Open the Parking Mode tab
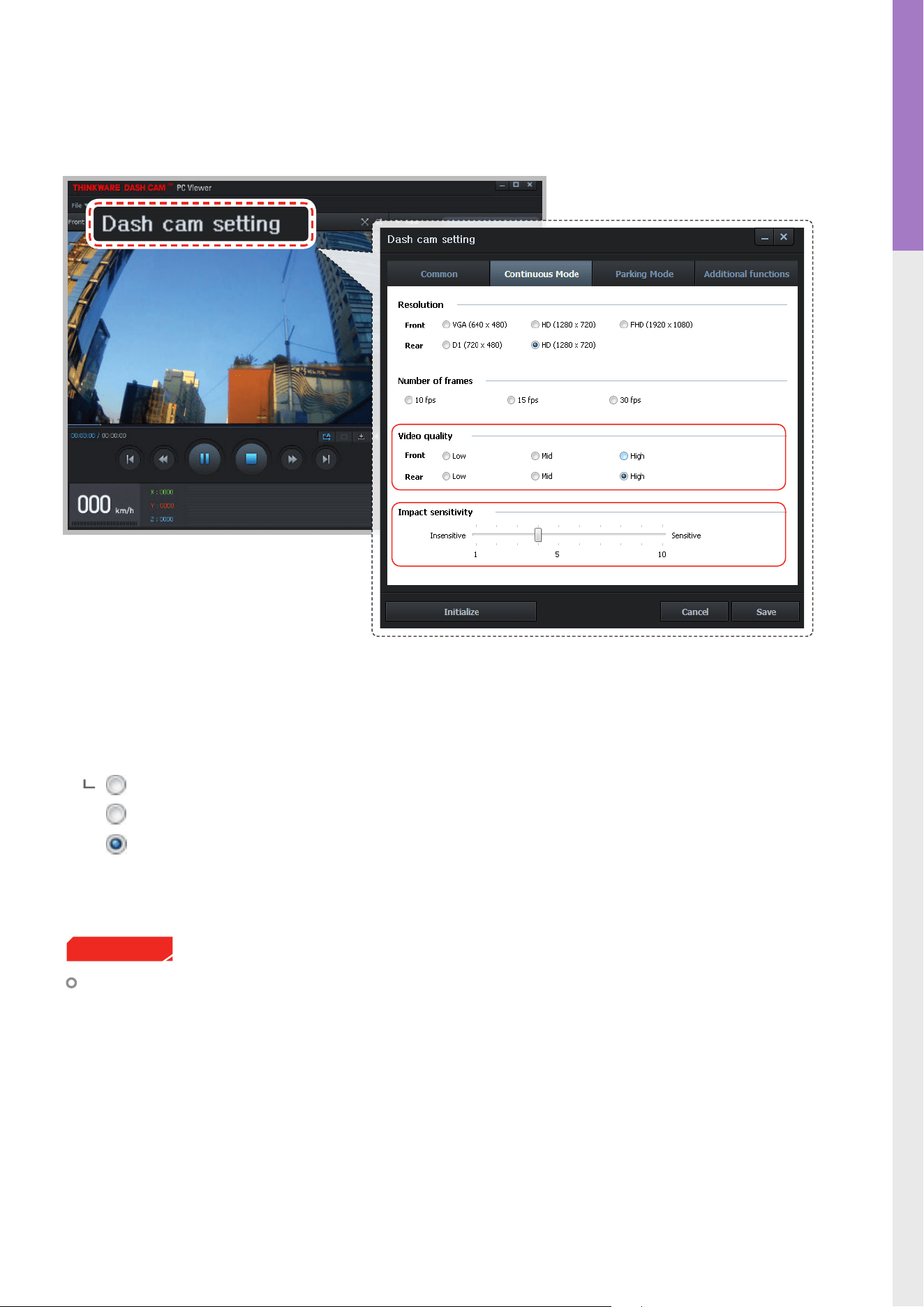924x1307 pixels. click(644, 274)
